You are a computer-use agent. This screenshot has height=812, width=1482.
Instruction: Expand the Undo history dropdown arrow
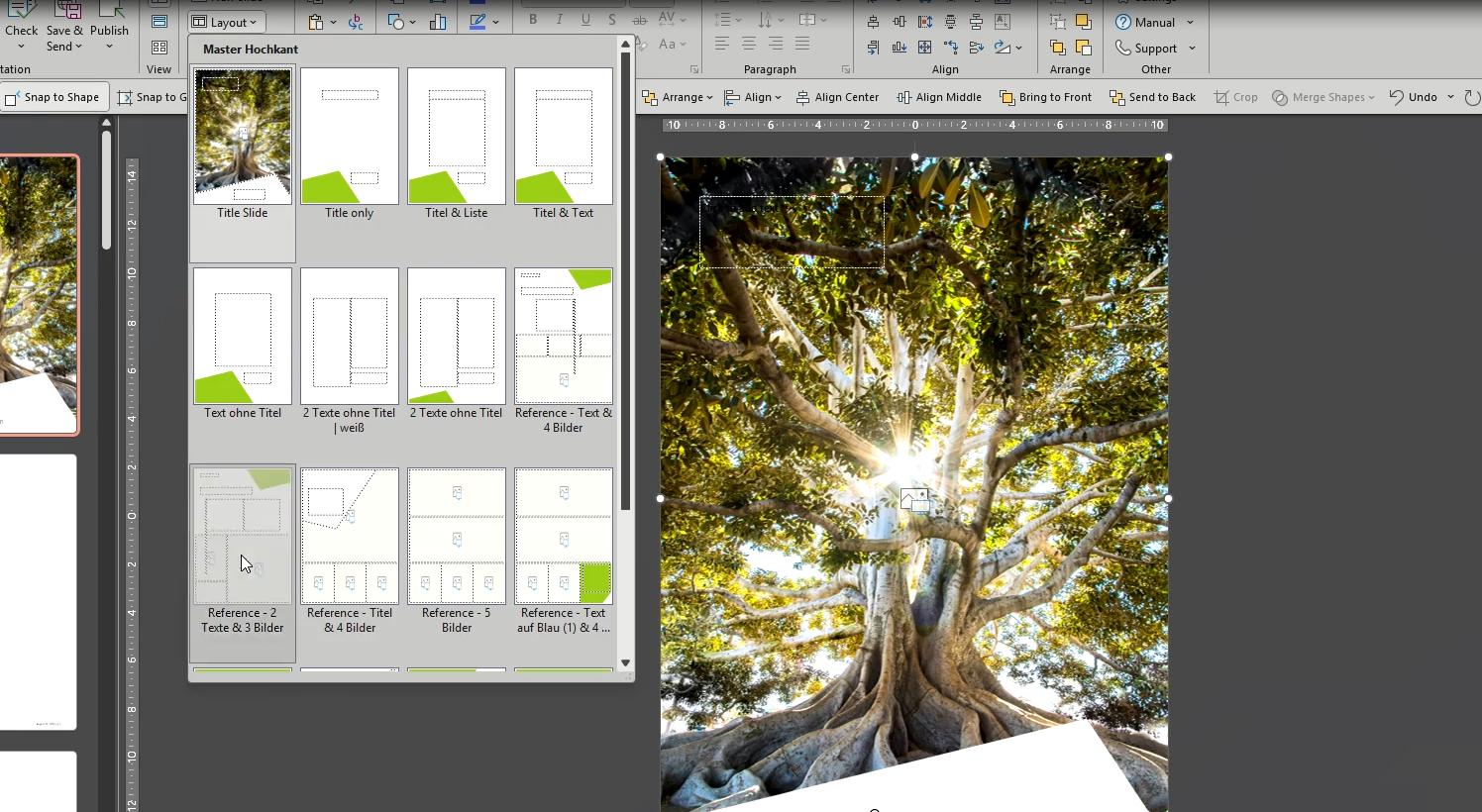tap(1450, 97)
